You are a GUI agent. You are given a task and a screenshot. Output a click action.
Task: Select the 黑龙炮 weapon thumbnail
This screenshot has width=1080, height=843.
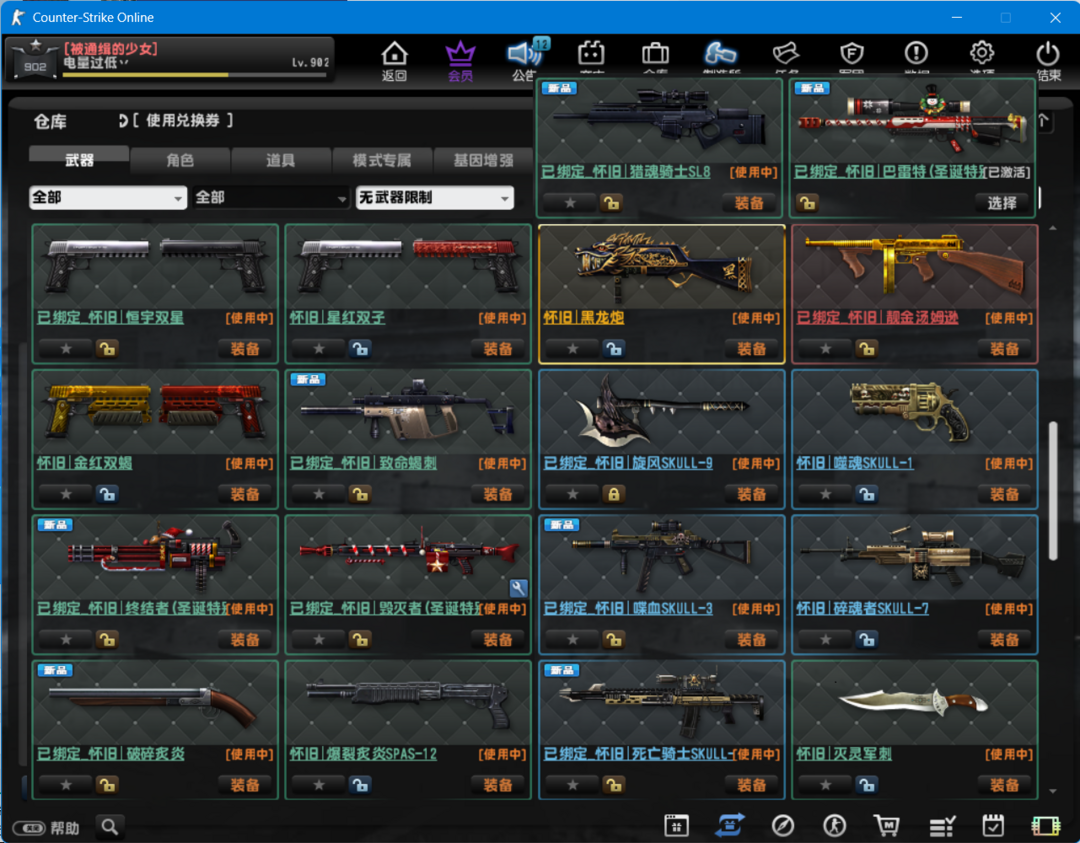(661, 266)
